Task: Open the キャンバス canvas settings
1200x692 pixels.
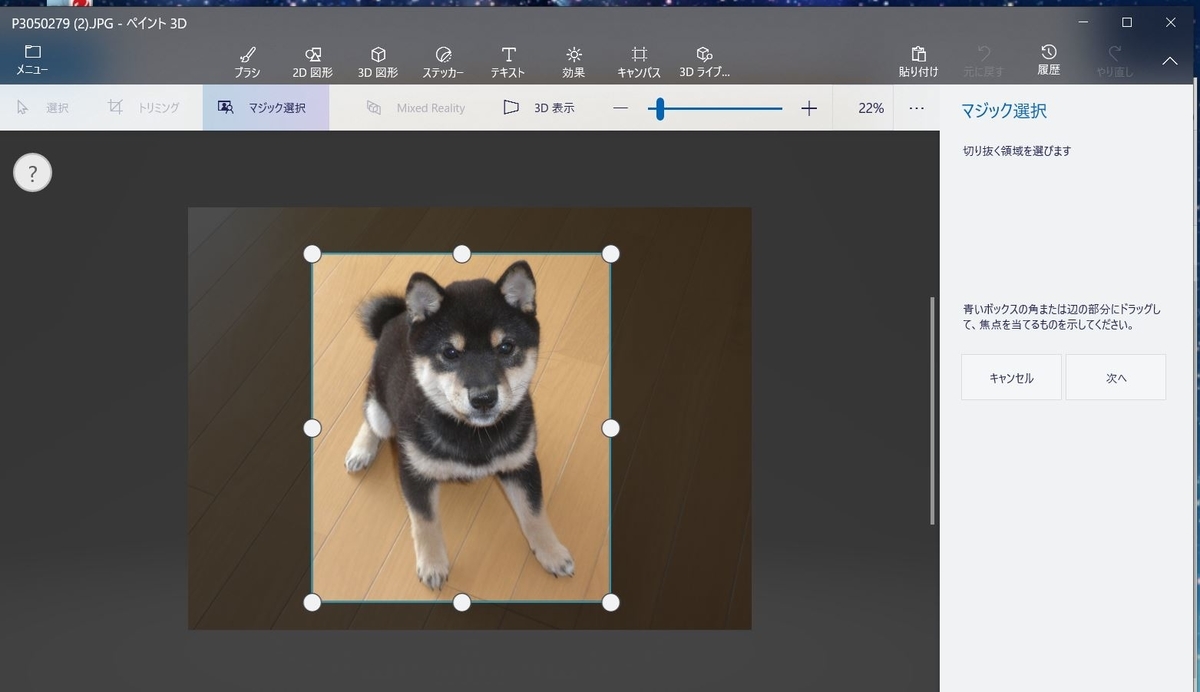Action: coord(639,61)
